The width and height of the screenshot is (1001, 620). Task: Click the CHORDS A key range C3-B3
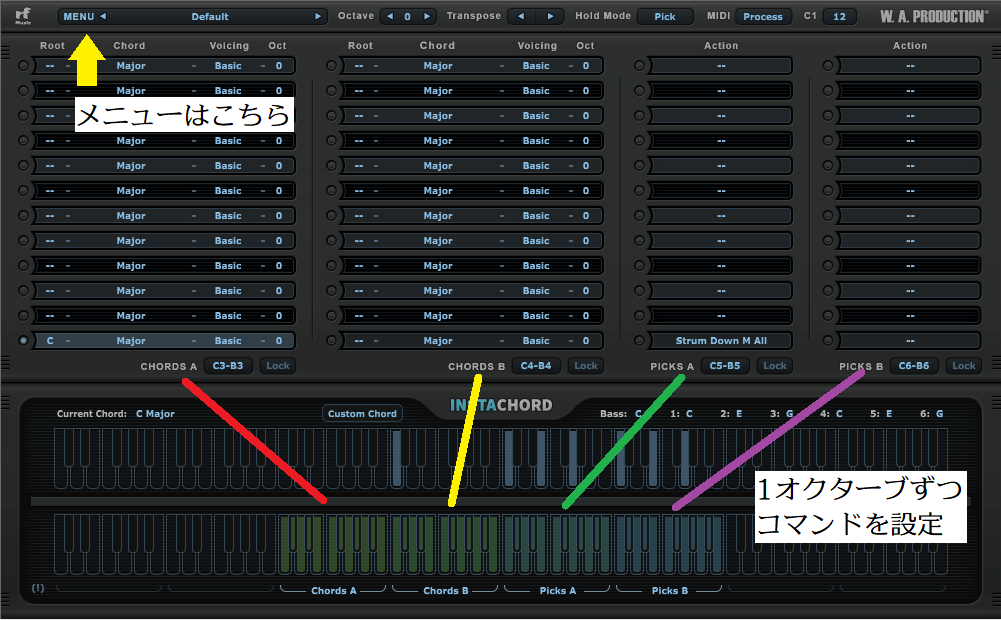228,366
